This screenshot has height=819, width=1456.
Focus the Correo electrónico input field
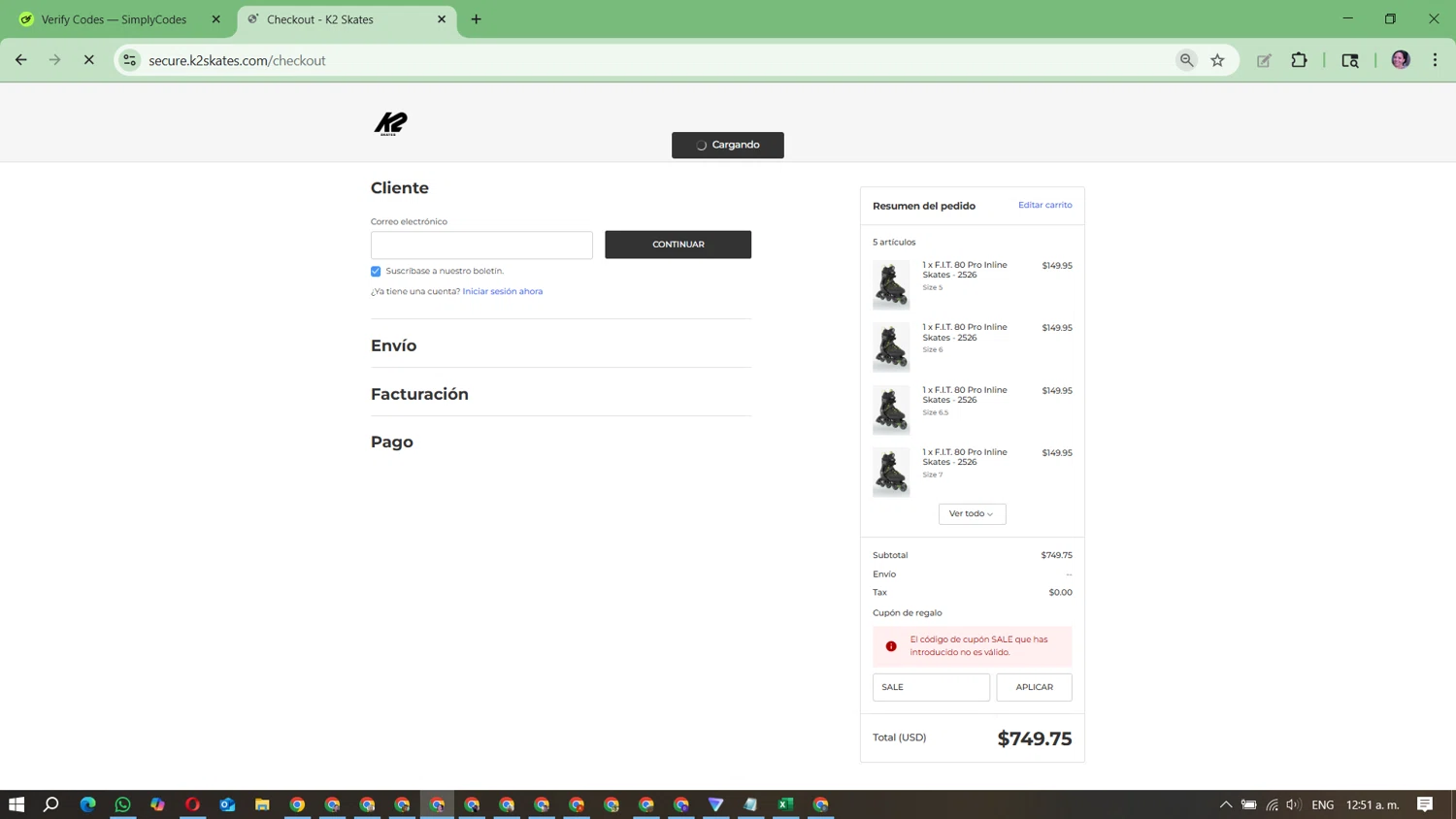(x=481, y=245)
